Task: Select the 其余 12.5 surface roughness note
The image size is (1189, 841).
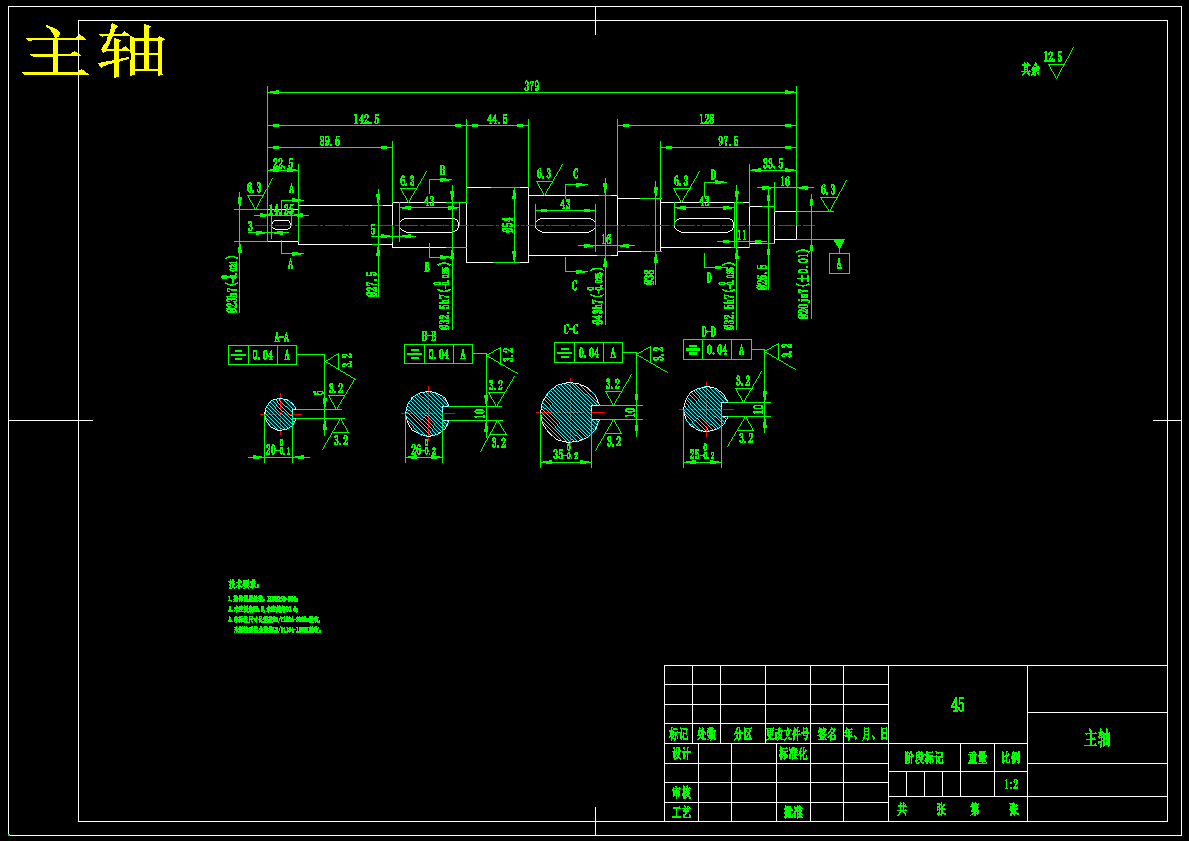Action: coord(1046,64)
